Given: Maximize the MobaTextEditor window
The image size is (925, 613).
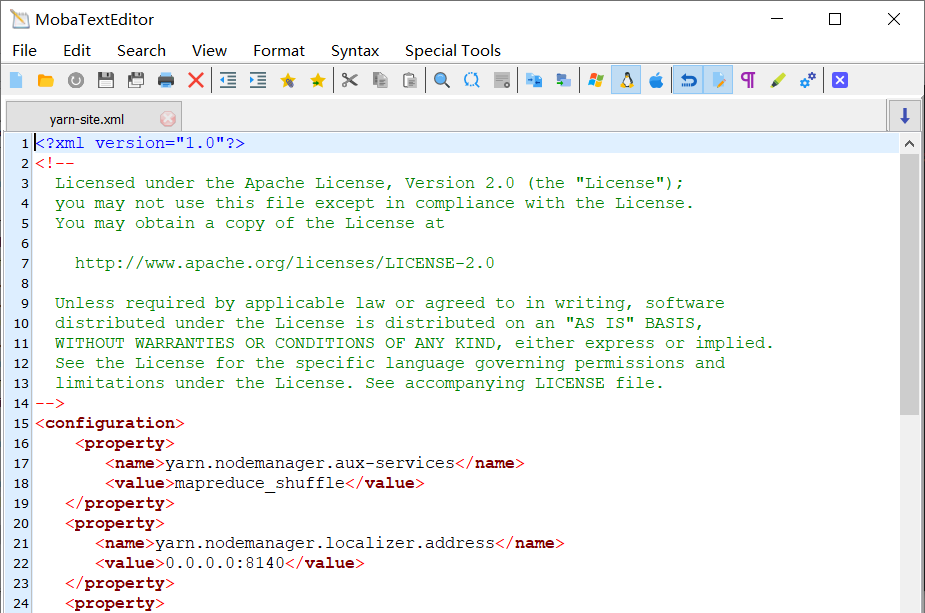Looking at the screenshot, I should 835,19.
